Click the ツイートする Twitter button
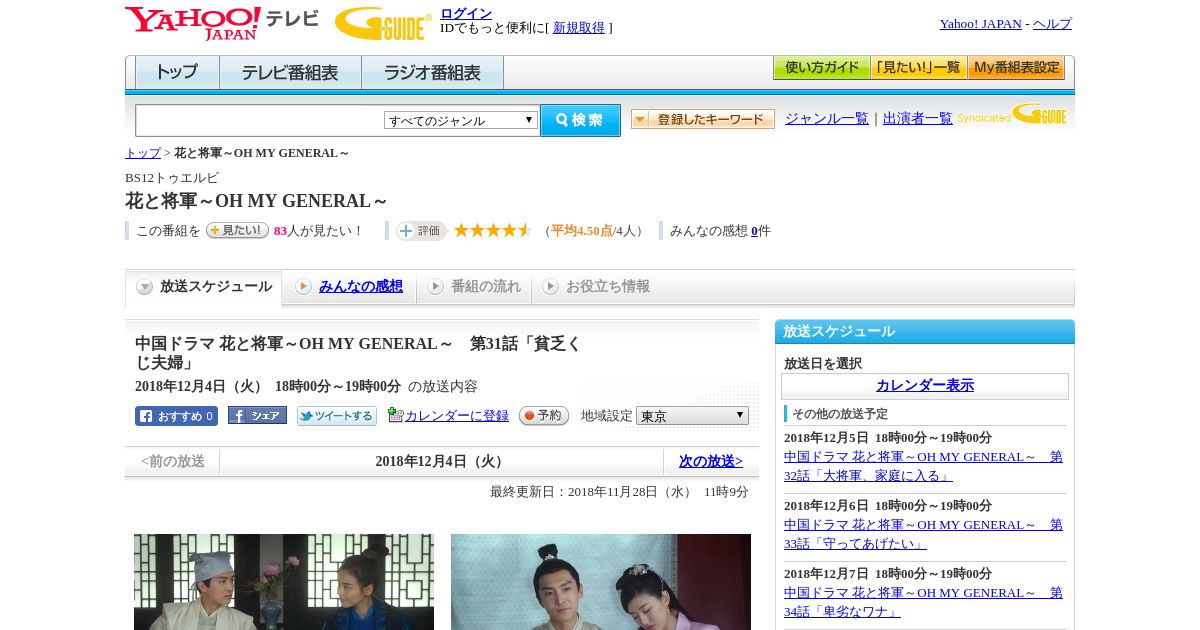The image size is (1200, 630). 337,416
